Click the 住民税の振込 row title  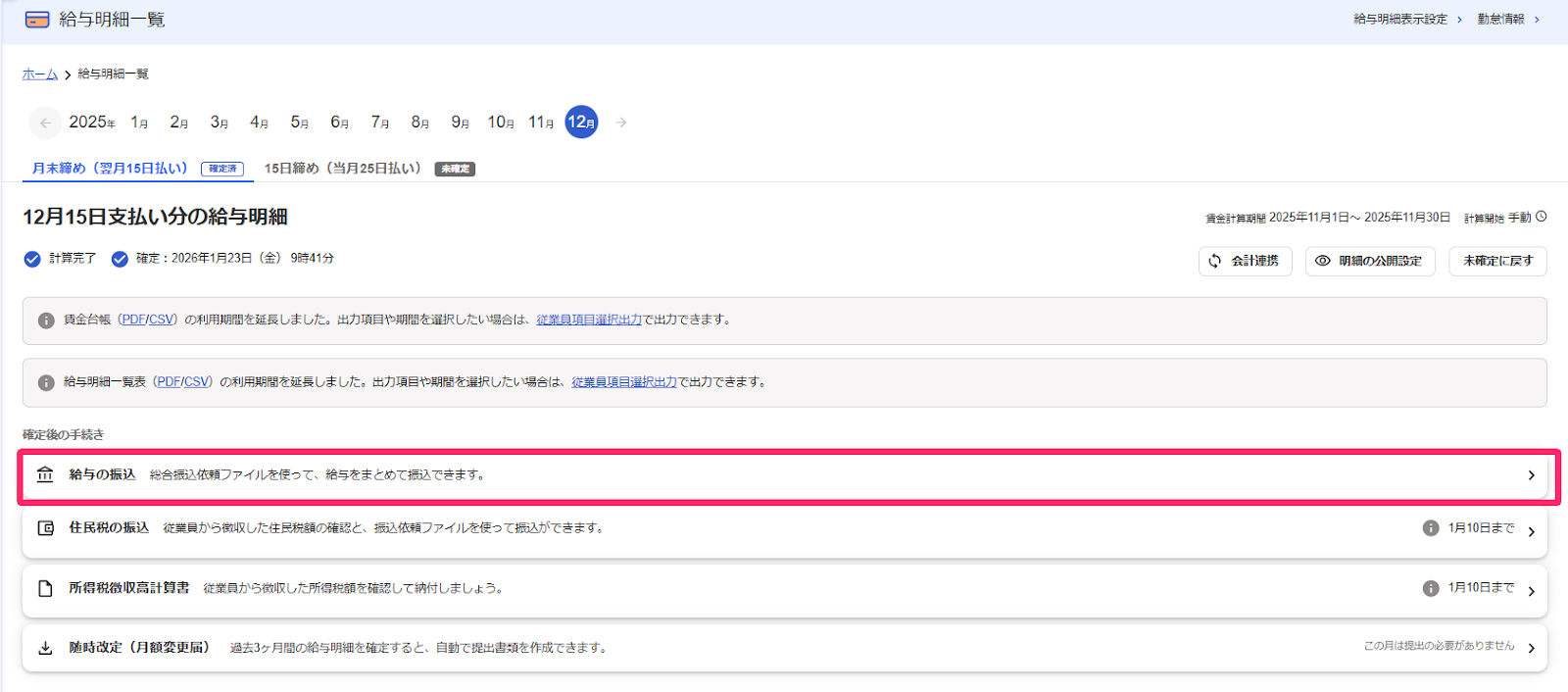(109, 528)
